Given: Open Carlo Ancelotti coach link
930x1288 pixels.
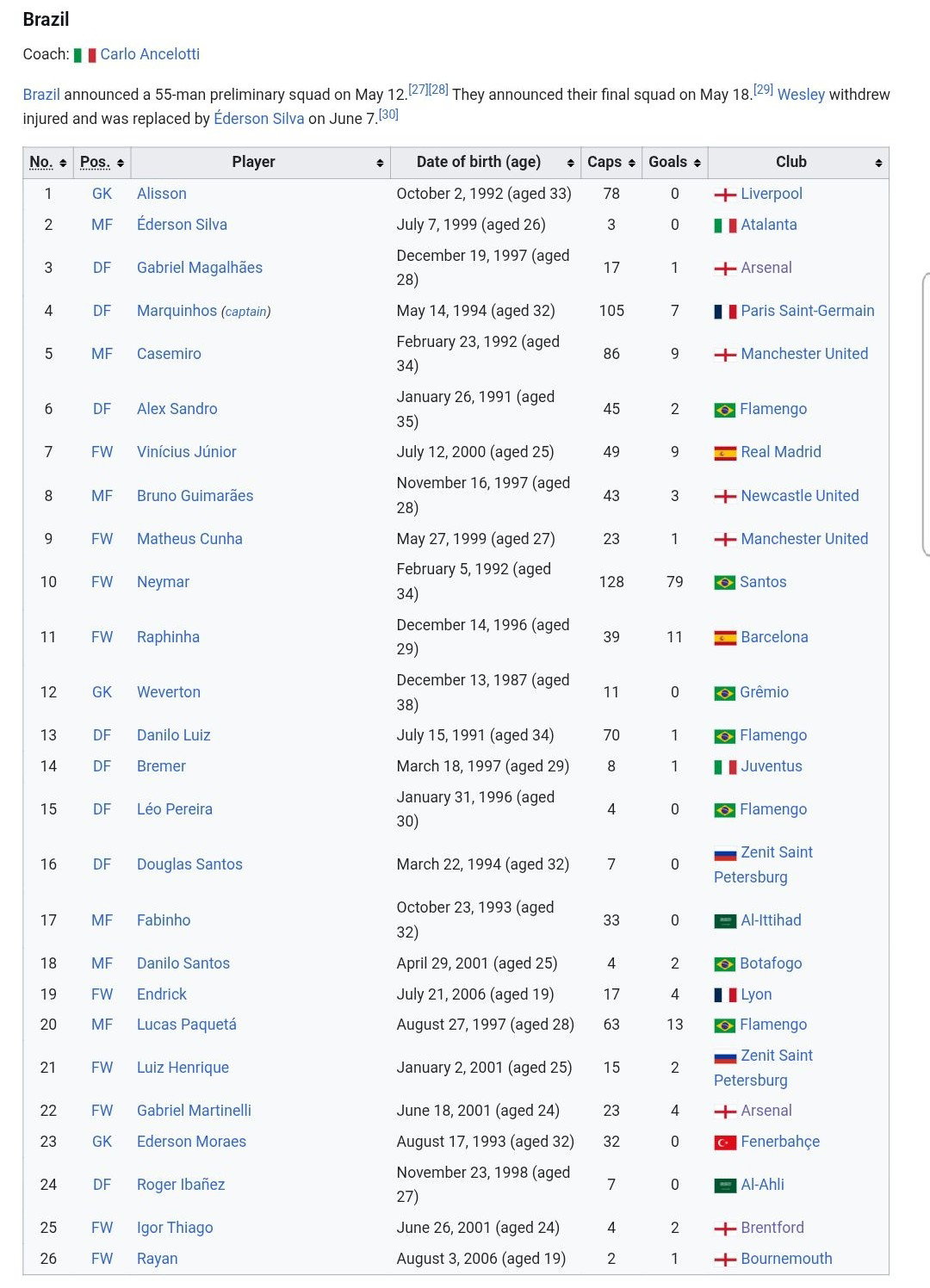Looking at the screenshot, I should (x=150, y=54).
